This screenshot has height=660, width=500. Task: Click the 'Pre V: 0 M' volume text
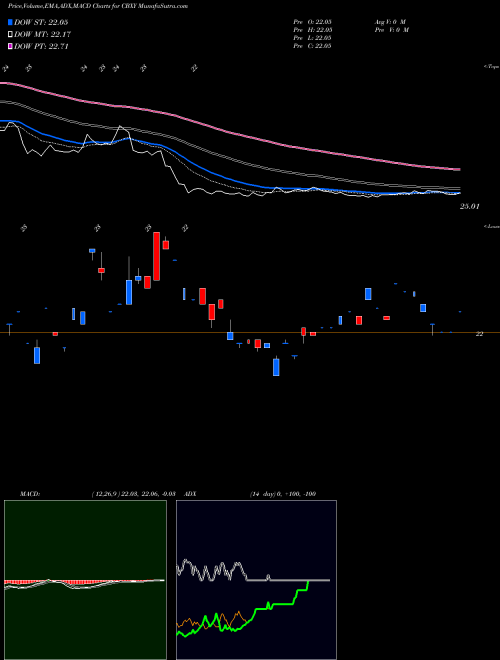point(392,30)
